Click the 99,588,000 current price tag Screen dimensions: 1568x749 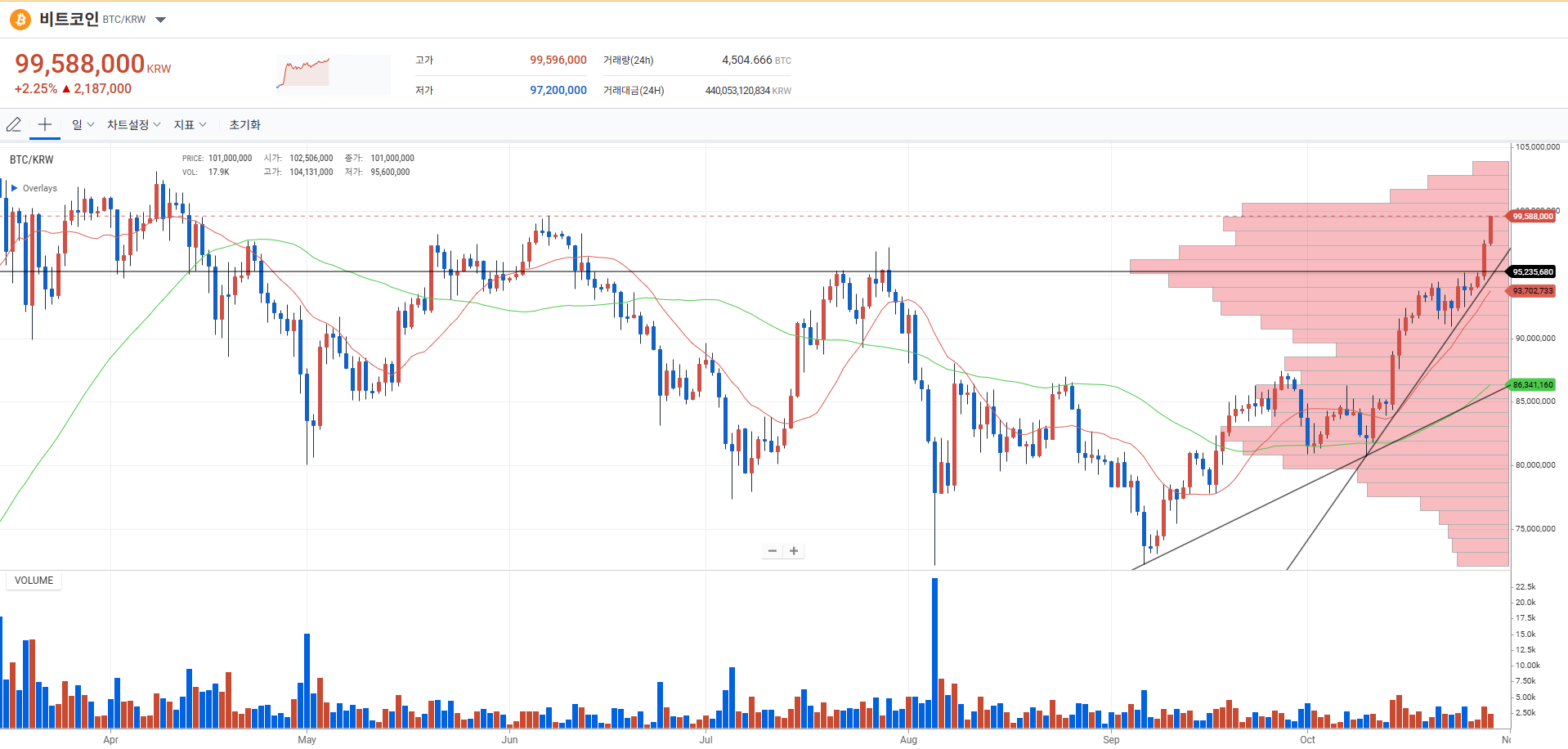1531,217
